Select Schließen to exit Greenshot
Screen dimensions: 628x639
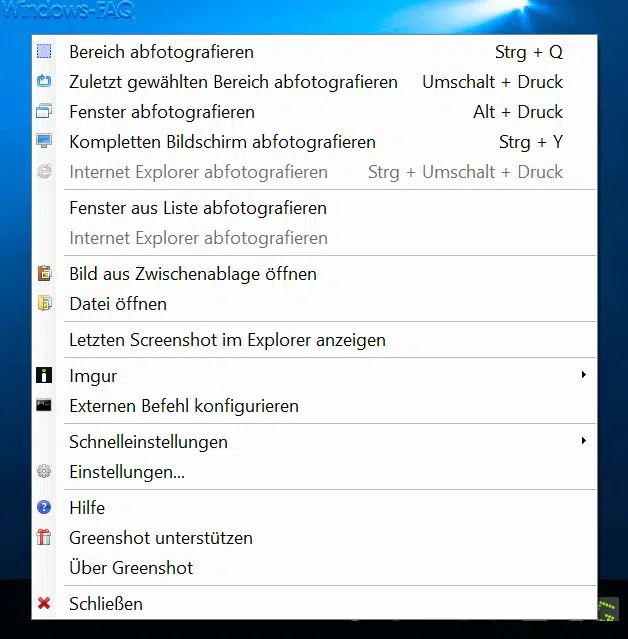point(314,604)
